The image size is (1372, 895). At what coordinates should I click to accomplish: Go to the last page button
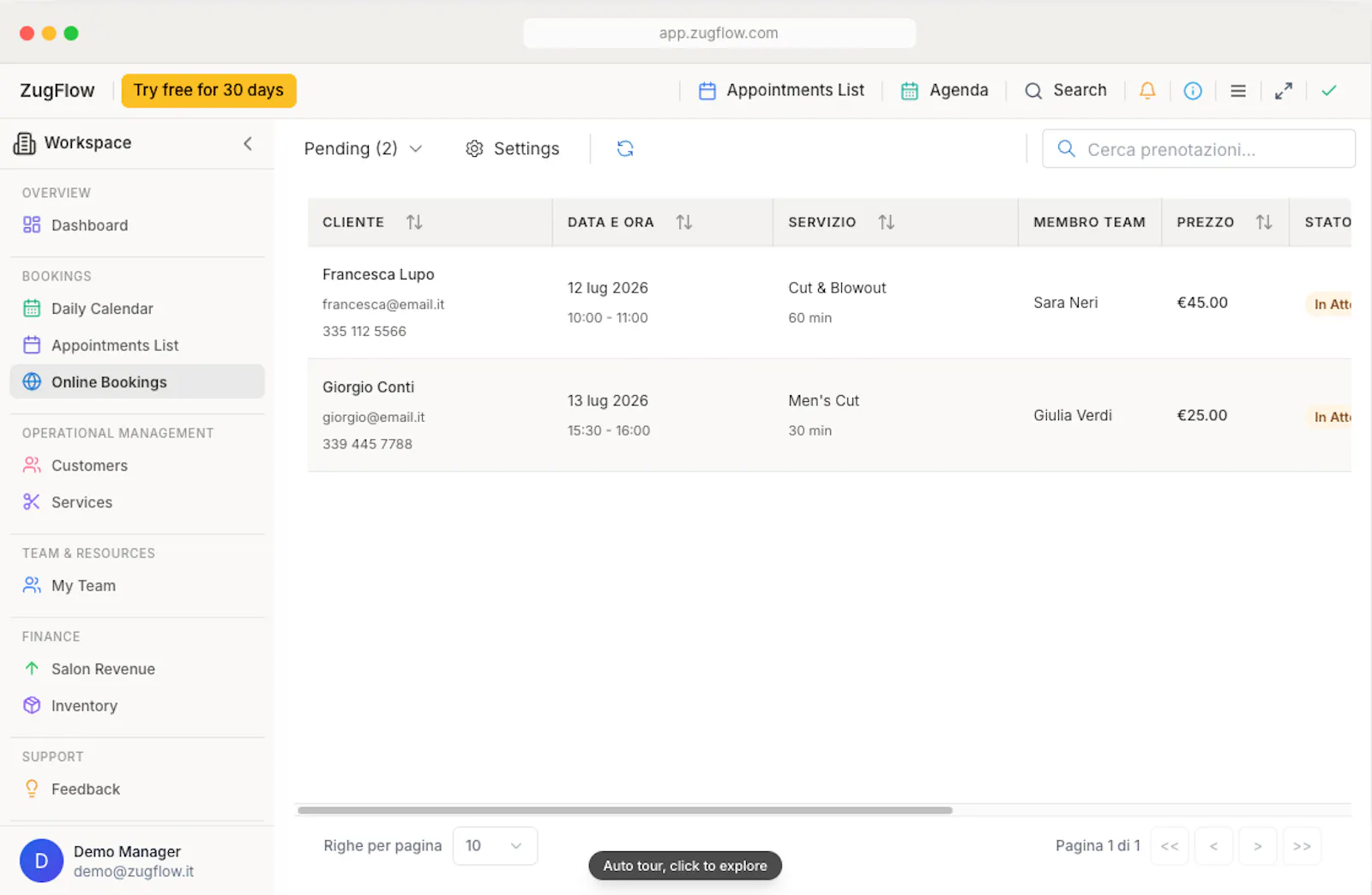[x=1302, y=846]
